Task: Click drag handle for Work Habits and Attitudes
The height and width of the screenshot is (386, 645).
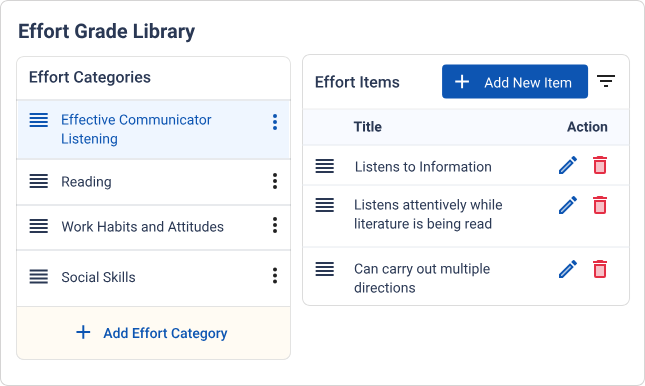Action: tap(39, 226)
